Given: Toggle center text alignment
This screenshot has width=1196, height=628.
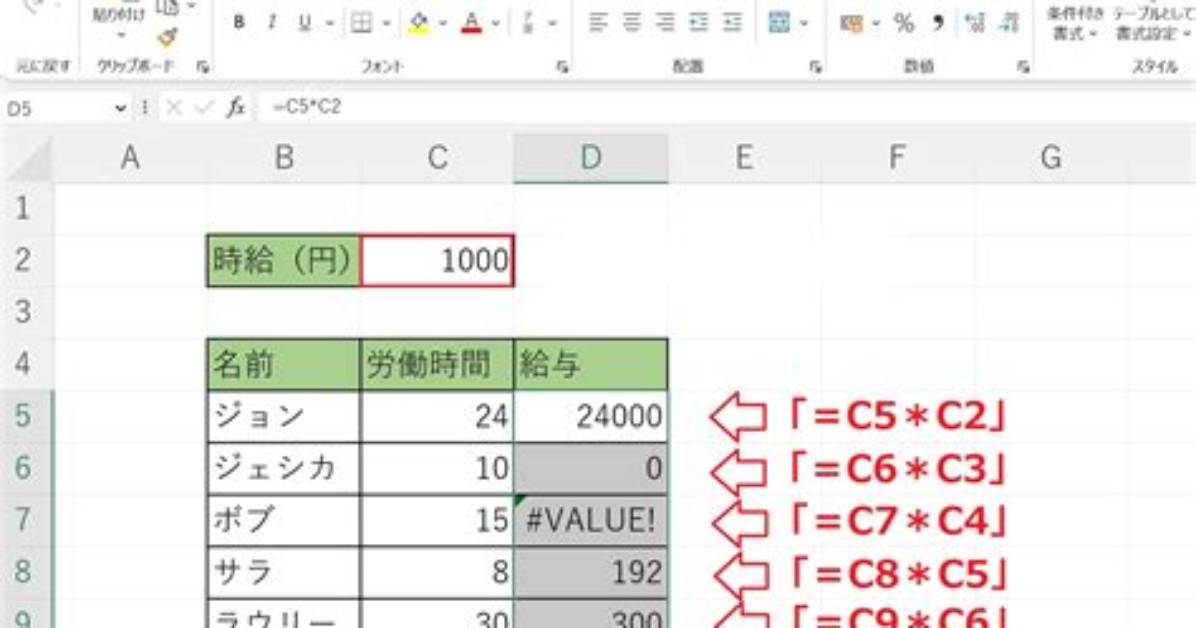Looking at the screenshot, I should coord(632,23).
